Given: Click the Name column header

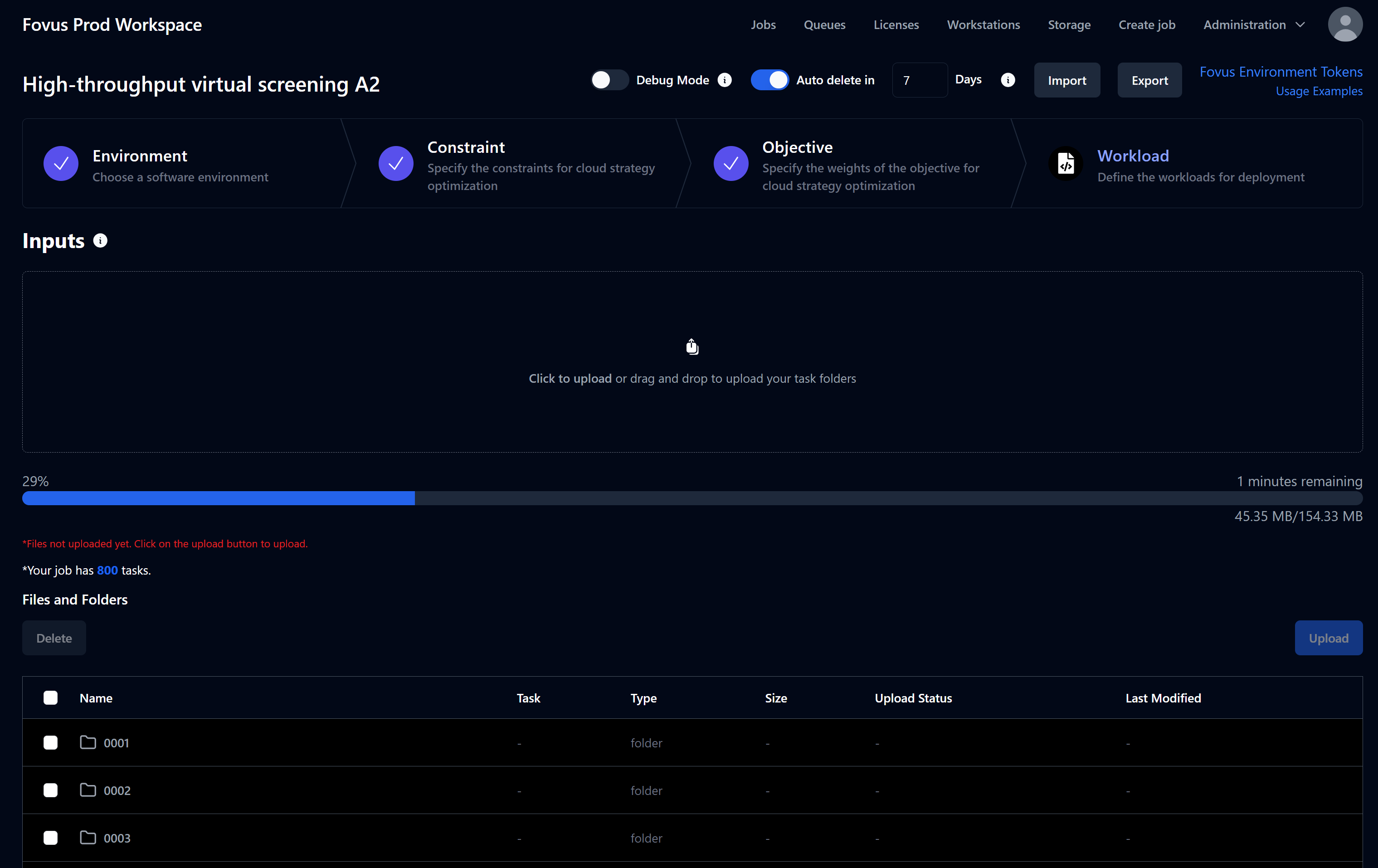Looking at the screenshot, I should (x=96, y=697).
